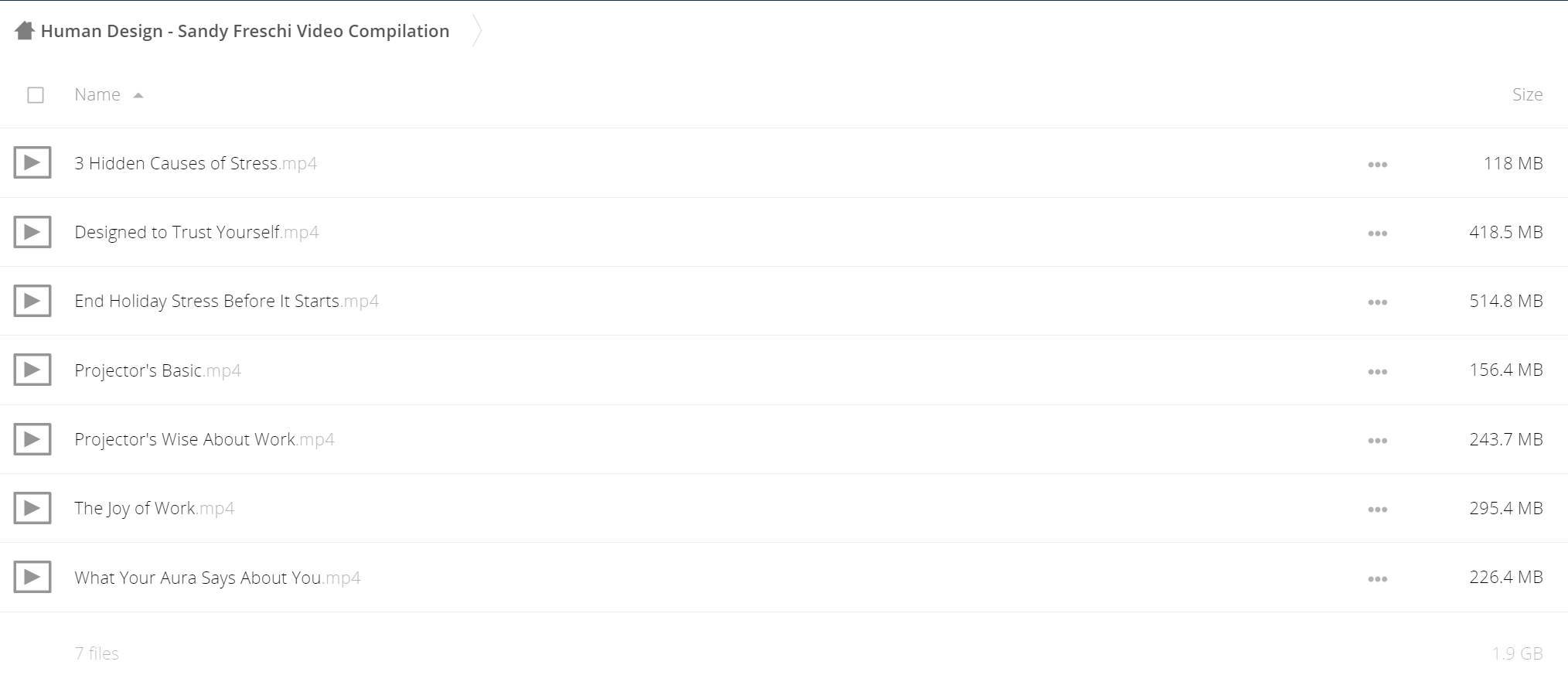Open The Joy of Work.mp4 file
The width and height of the screenshot is (1568, 682).
[x=154, y=508]
